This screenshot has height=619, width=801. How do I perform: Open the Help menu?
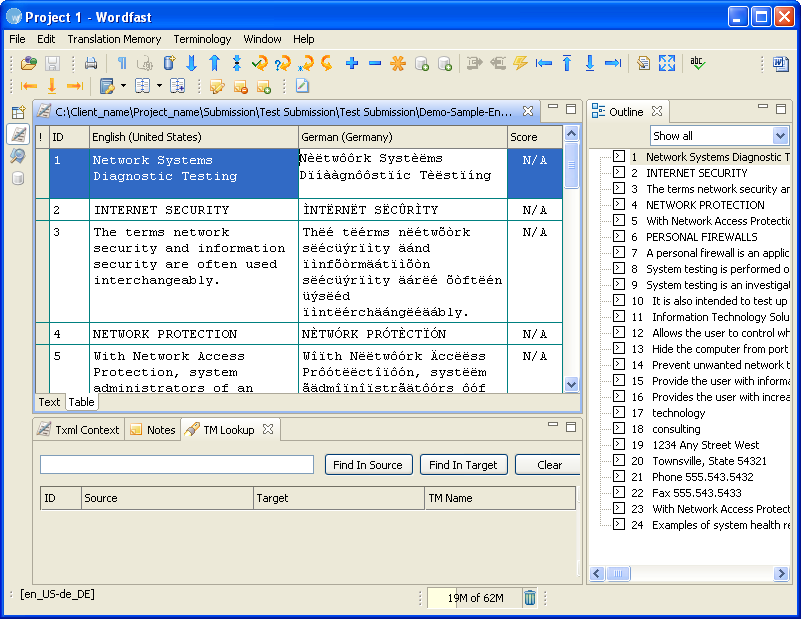point(303,39)
